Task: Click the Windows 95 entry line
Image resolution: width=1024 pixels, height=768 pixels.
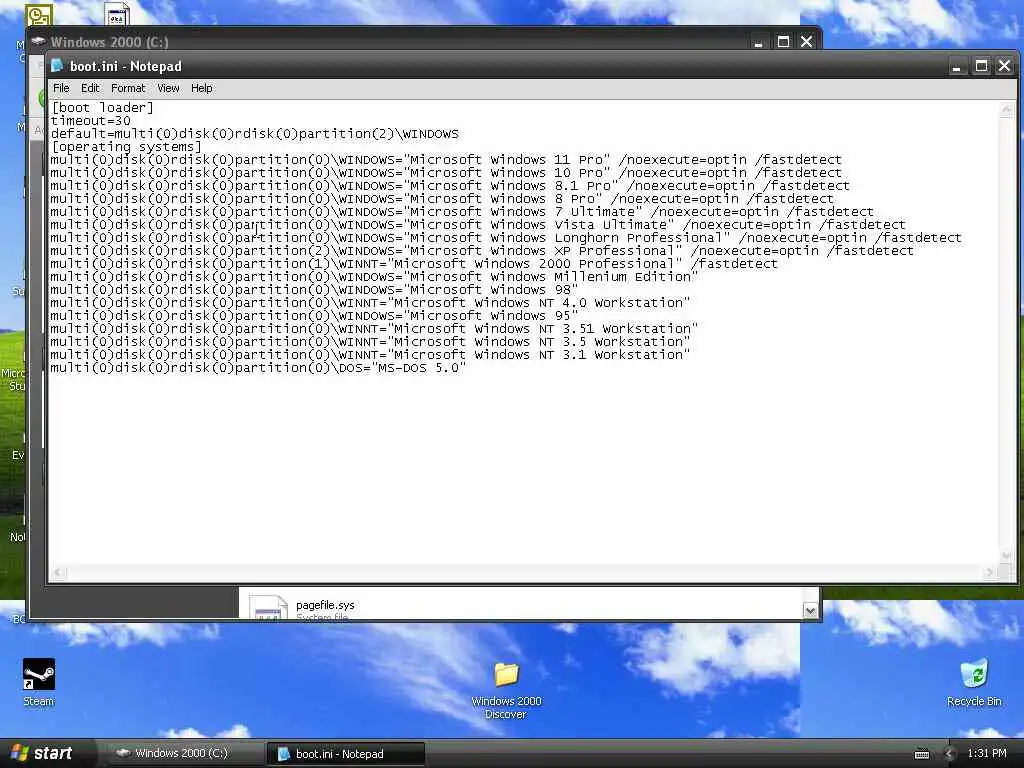Action: [314, 317]
